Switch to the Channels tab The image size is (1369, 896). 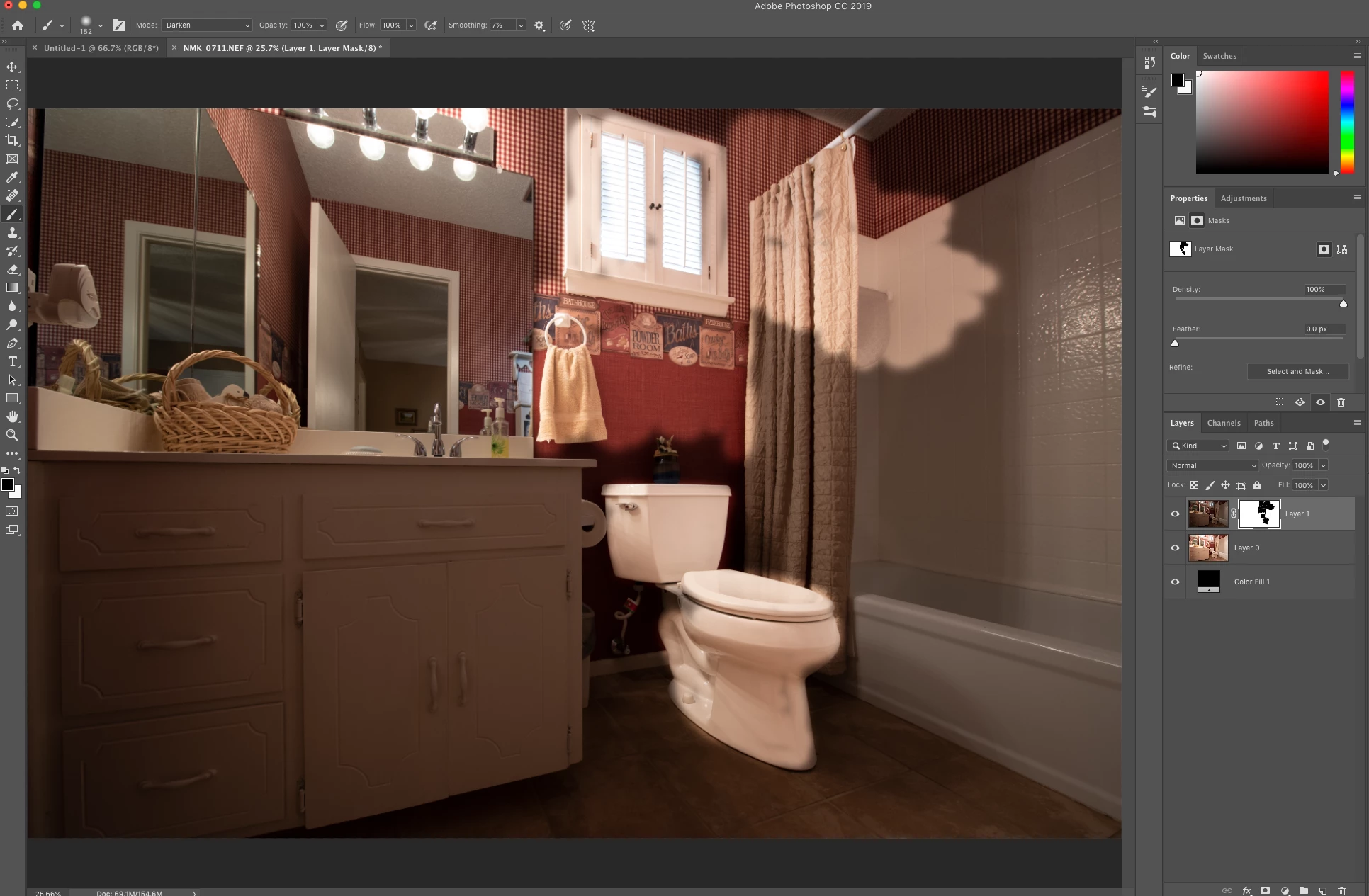(1224, 423)
